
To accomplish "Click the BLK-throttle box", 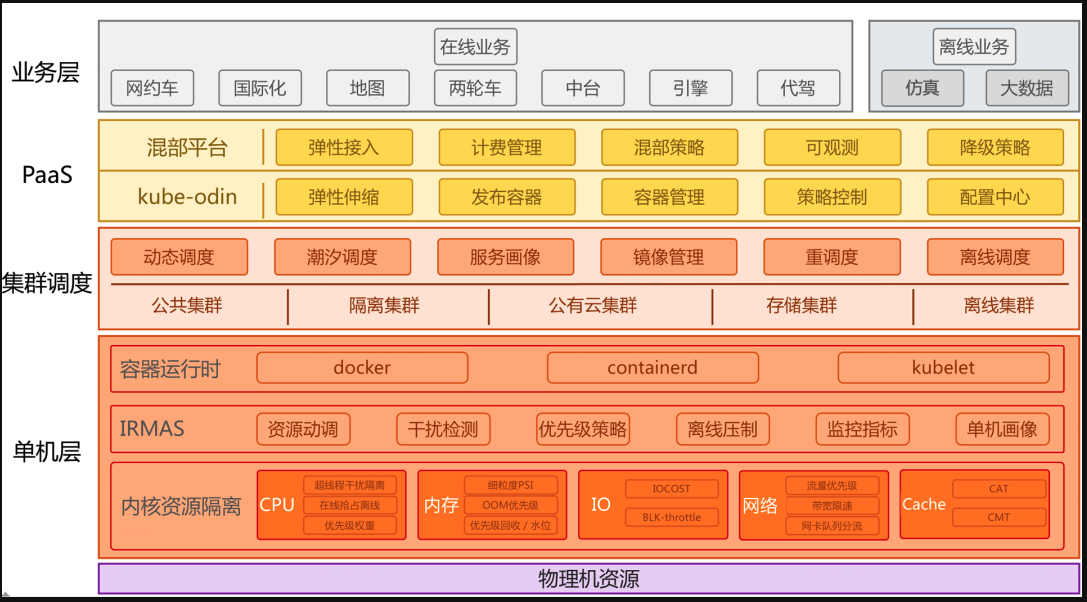I will click(x=672, y=517).
